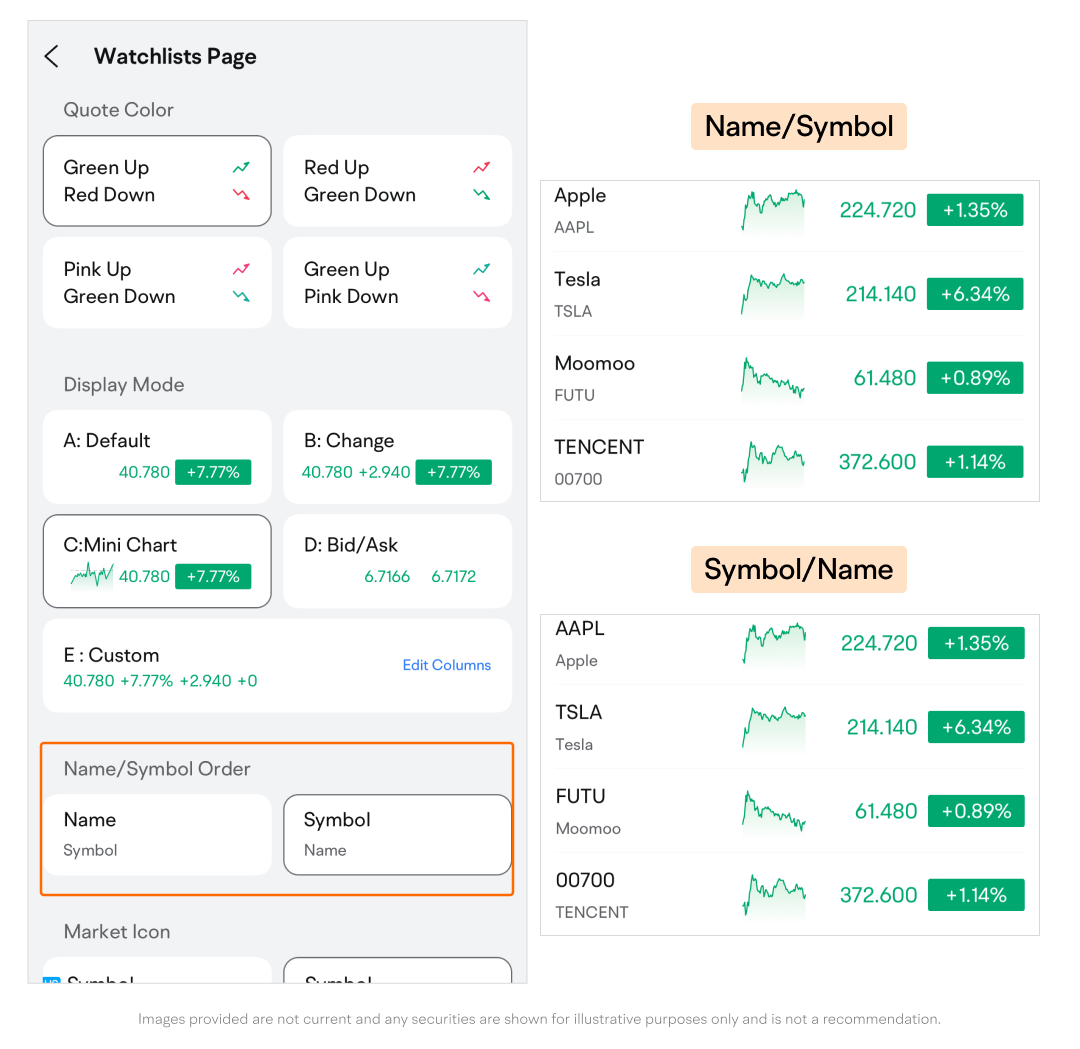Click the red down arrow icon in Green Up Red Down
Screen dimensions: 1080x1049
[x=241, y=195]
